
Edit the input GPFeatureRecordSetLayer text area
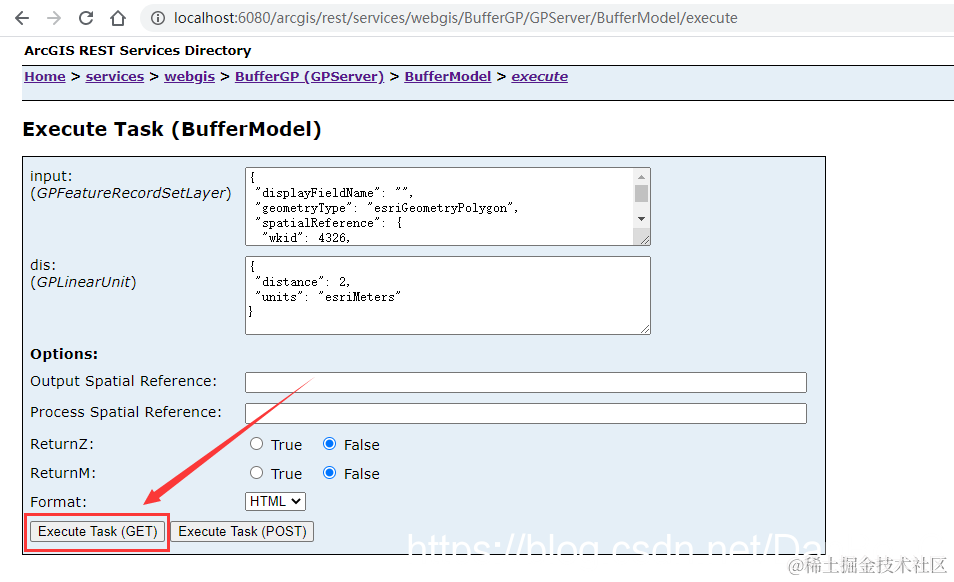pyautogui.click(x=439, y=207)
